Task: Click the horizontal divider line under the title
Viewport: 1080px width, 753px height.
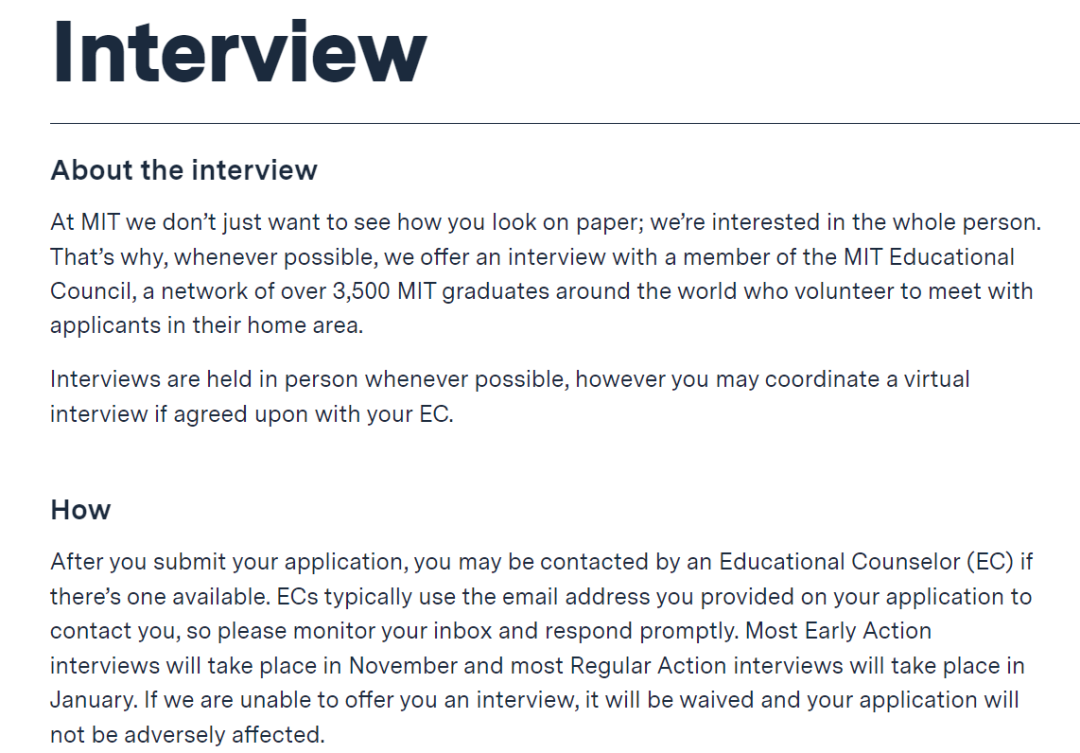Action: tap(565, 123)
